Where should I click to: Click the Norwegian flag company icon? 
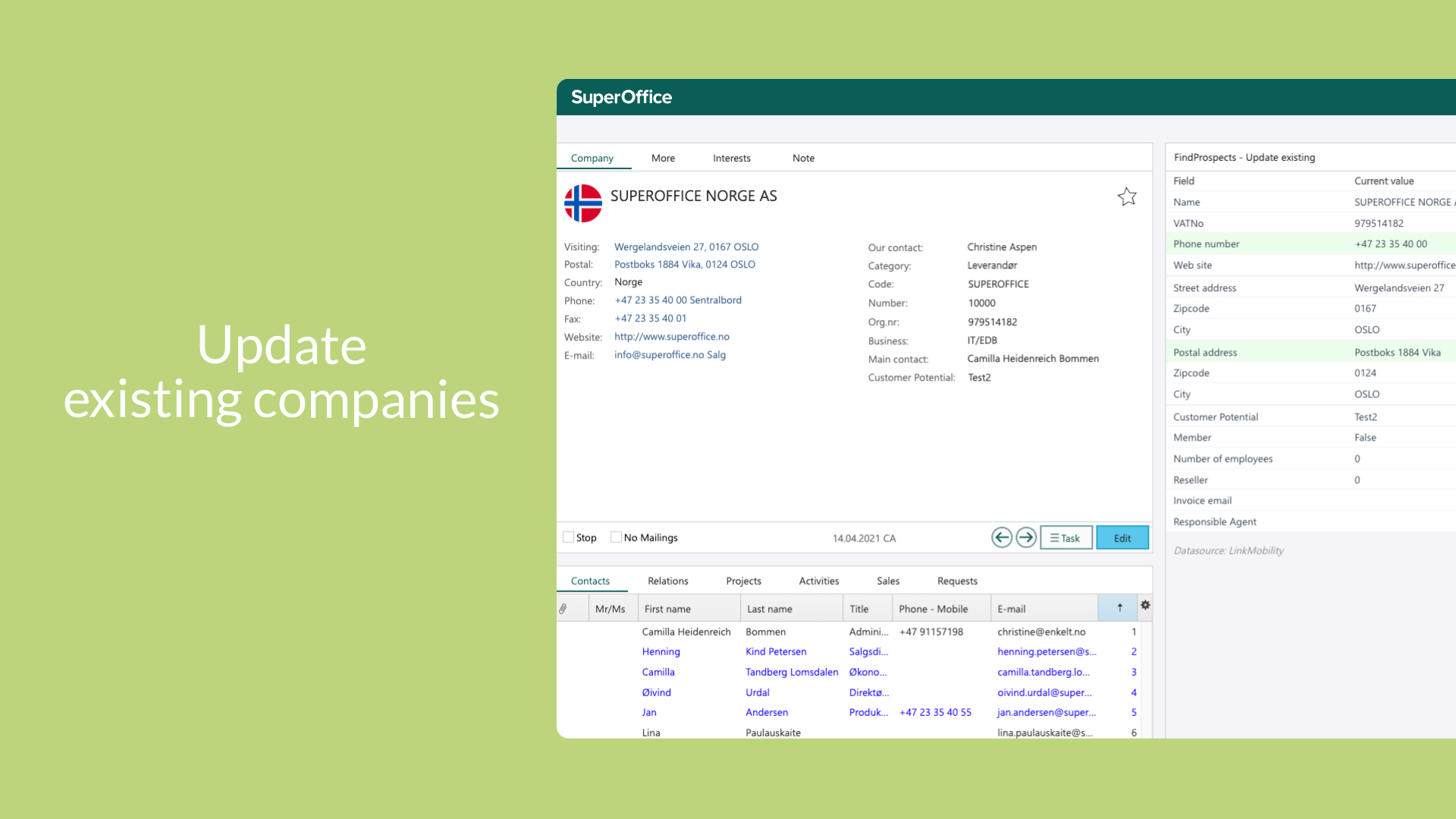[583, 203]
